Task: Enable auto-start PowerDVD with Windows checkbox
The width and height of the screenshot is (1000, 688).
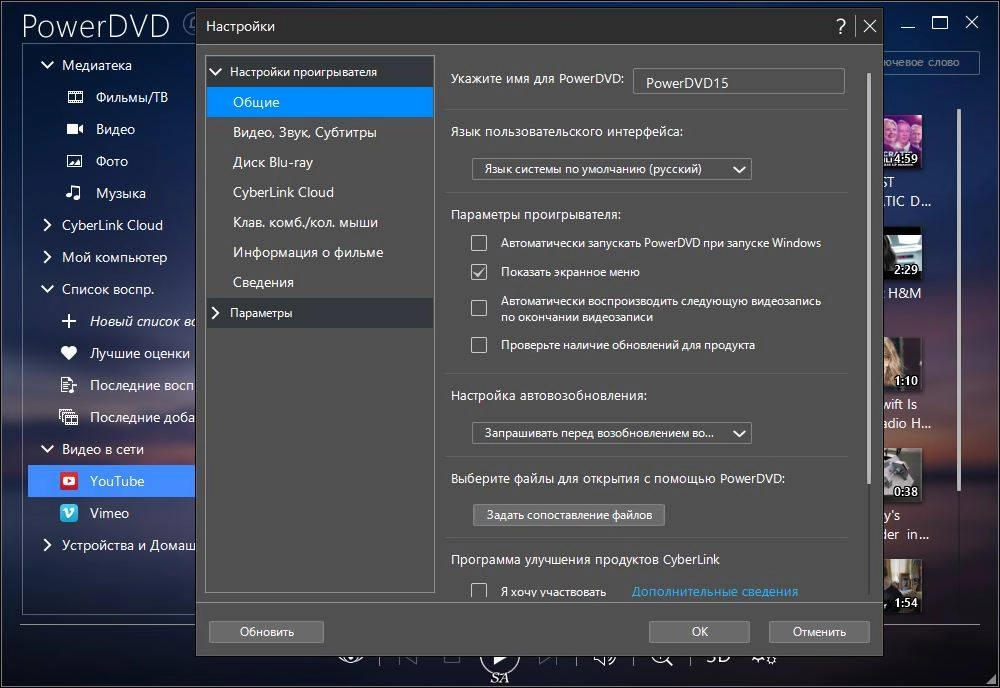Action: (479, 243)
